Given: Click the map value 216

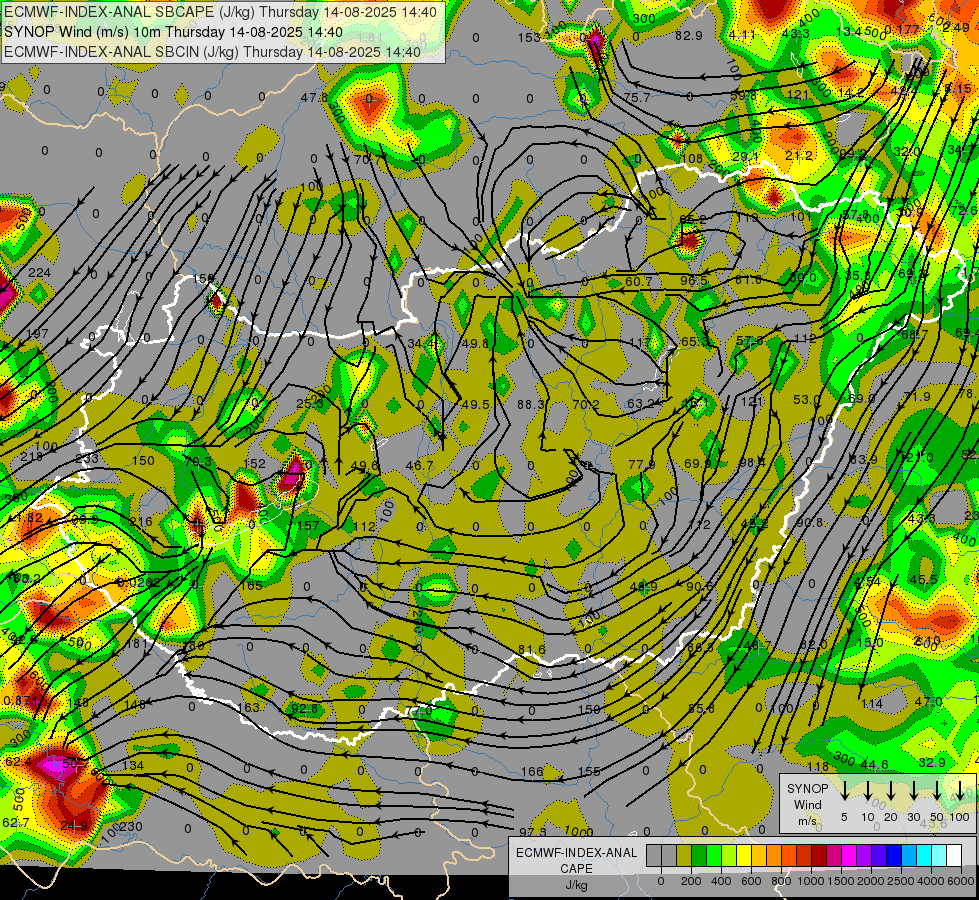Looking at the screenshot, I should tap(141, 522).
